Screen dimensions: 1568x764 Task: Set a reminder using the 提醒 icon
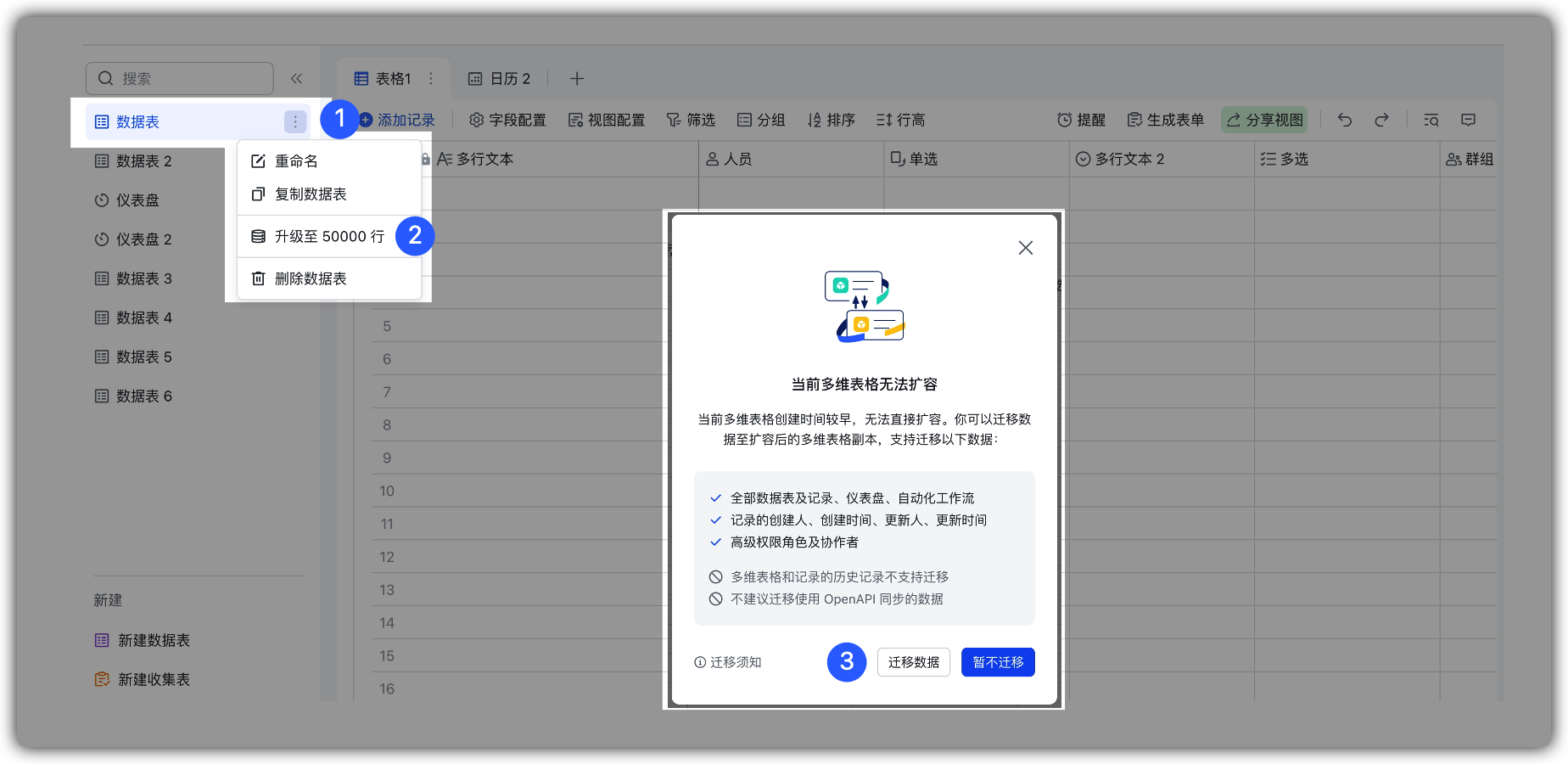(1081, 120)
